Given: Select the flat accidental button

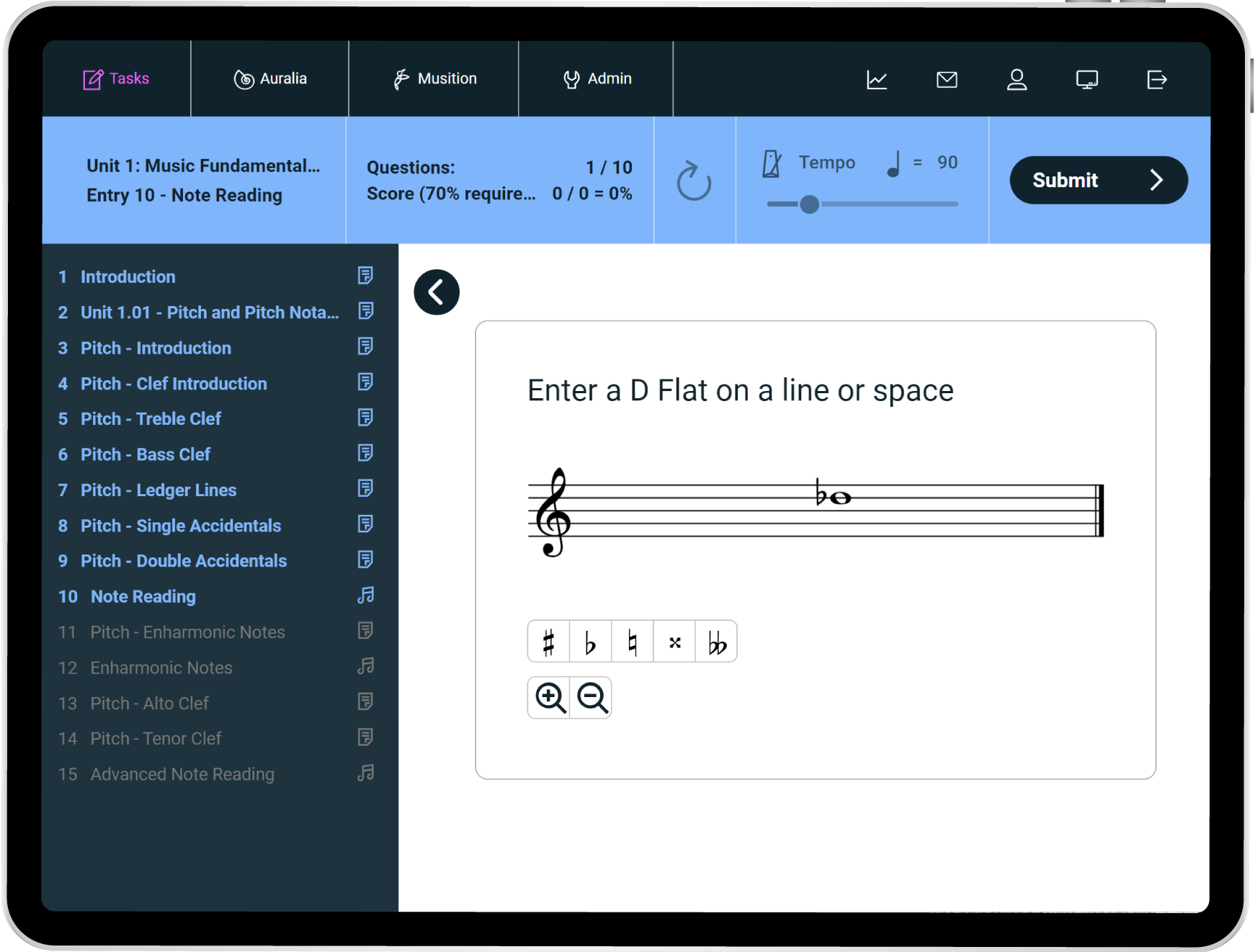Looking at the screenshot, I should (590, 642).
